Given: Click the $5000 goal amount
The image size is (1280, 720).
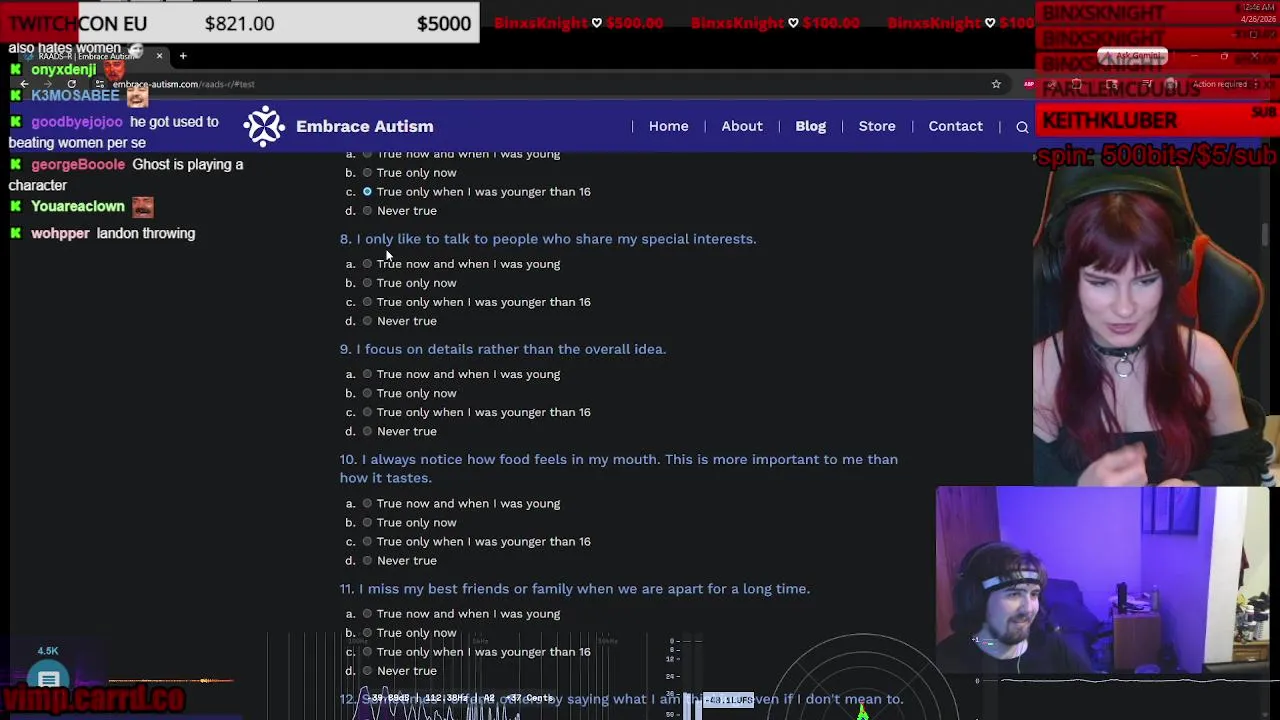Looking at the screenshot, I should tap(444, 23).
